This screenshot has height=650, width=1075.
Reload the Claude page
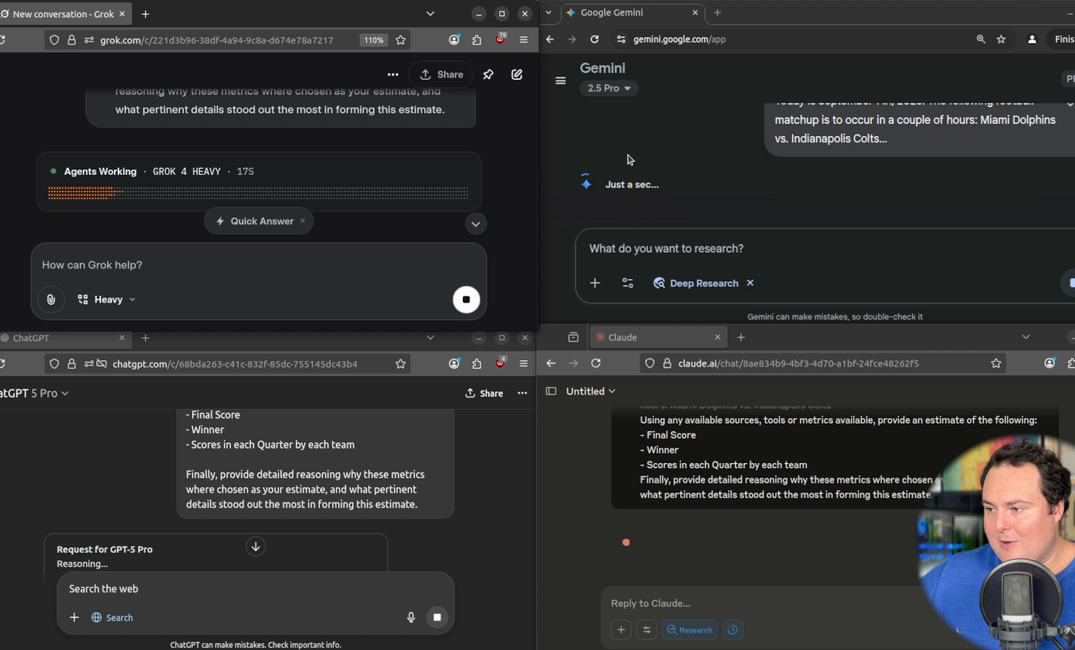tap(596, 363)
